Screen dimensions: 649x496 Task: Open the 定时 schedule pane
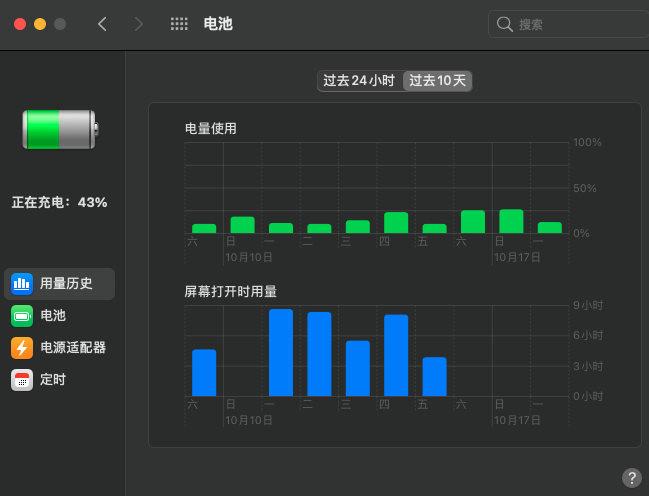[53, 380]
